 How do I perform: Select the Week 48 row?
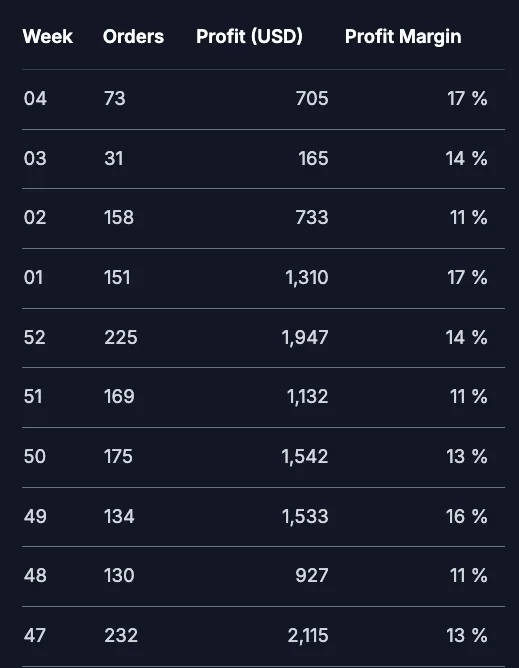[263, 576]
